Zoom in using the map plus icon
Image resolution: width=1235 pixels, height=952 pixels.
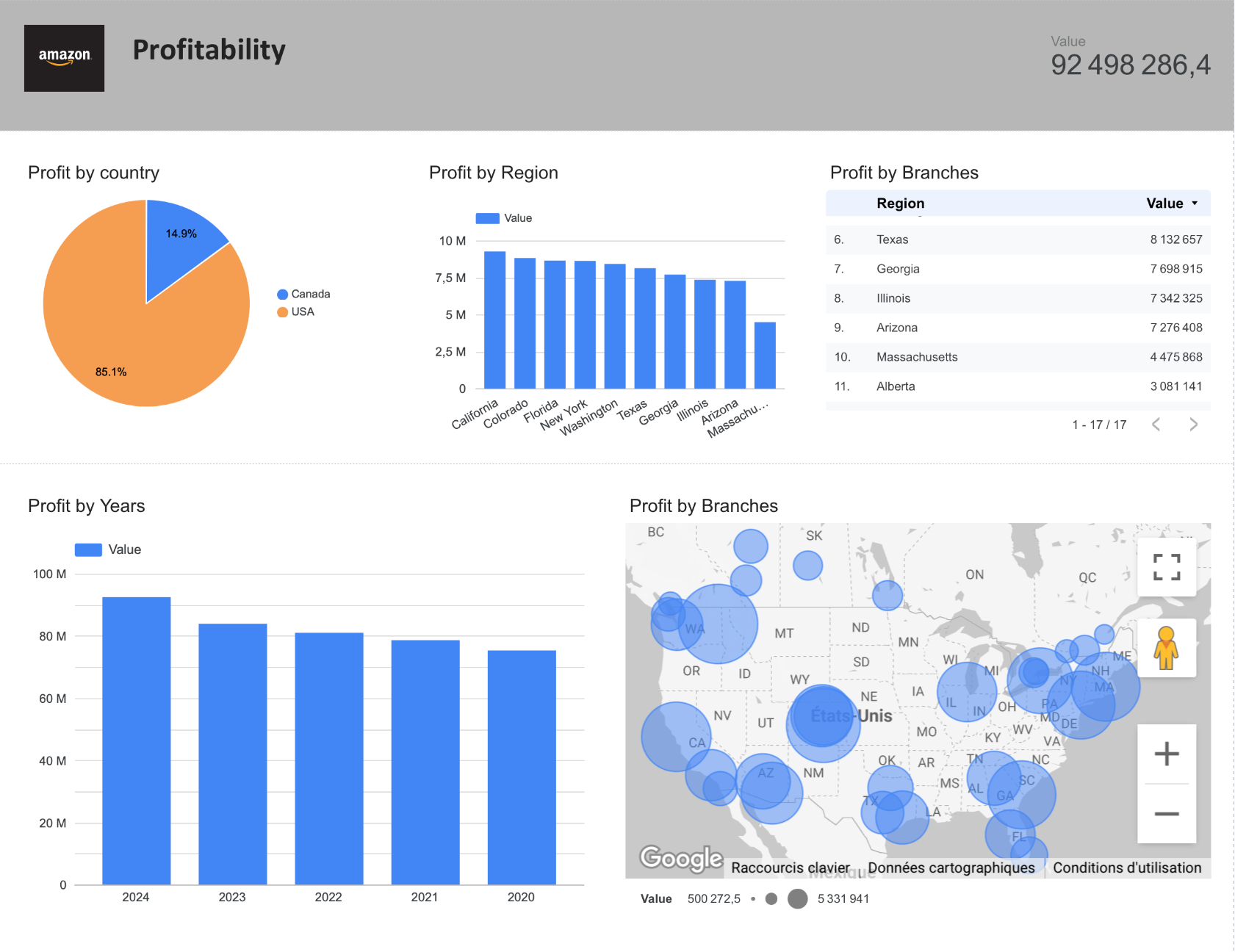pos(1167,752)
